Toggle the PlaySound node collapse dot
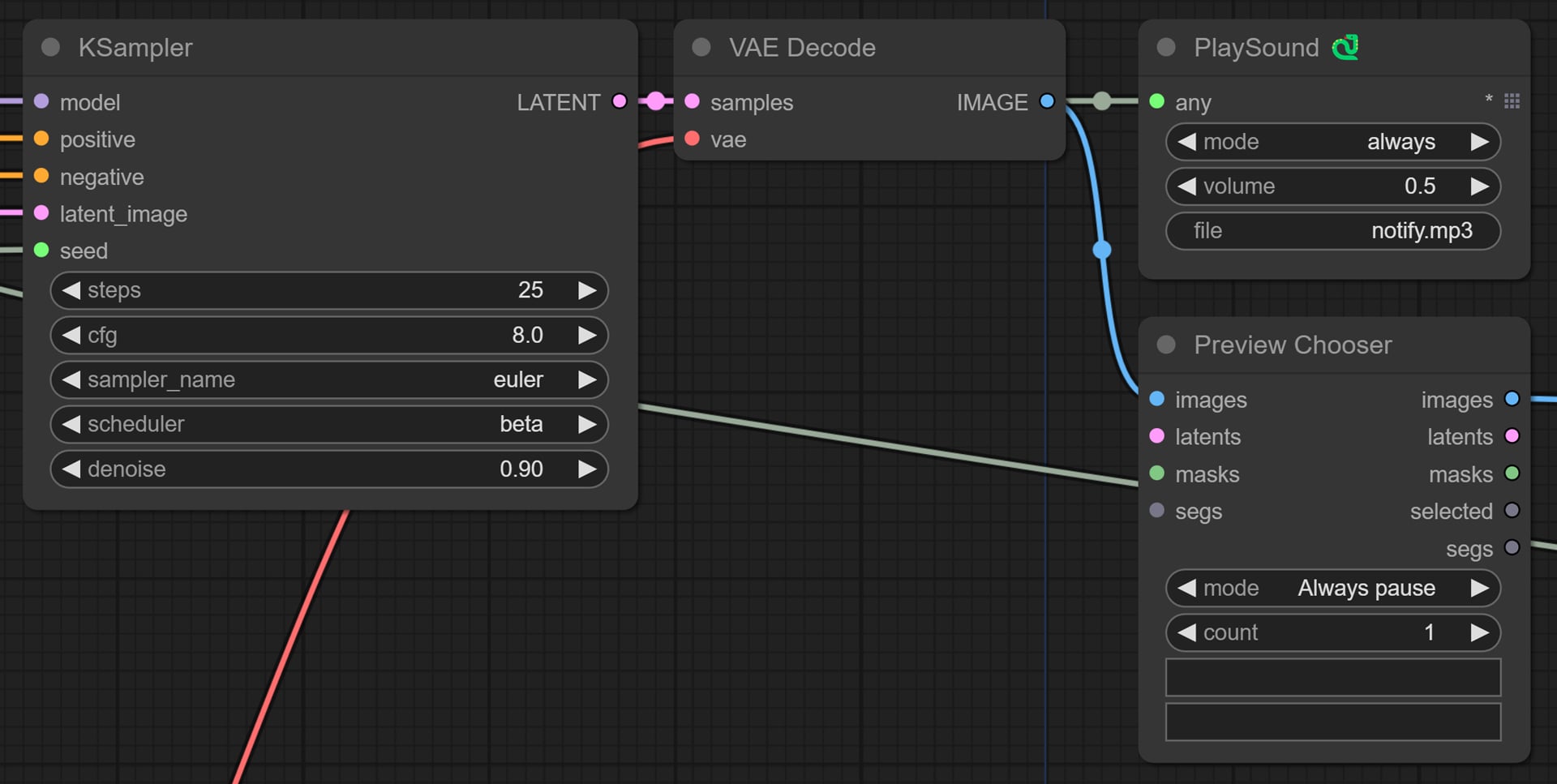The height and width of the screenshot is (784, 1557). (x=1166, y=47)
